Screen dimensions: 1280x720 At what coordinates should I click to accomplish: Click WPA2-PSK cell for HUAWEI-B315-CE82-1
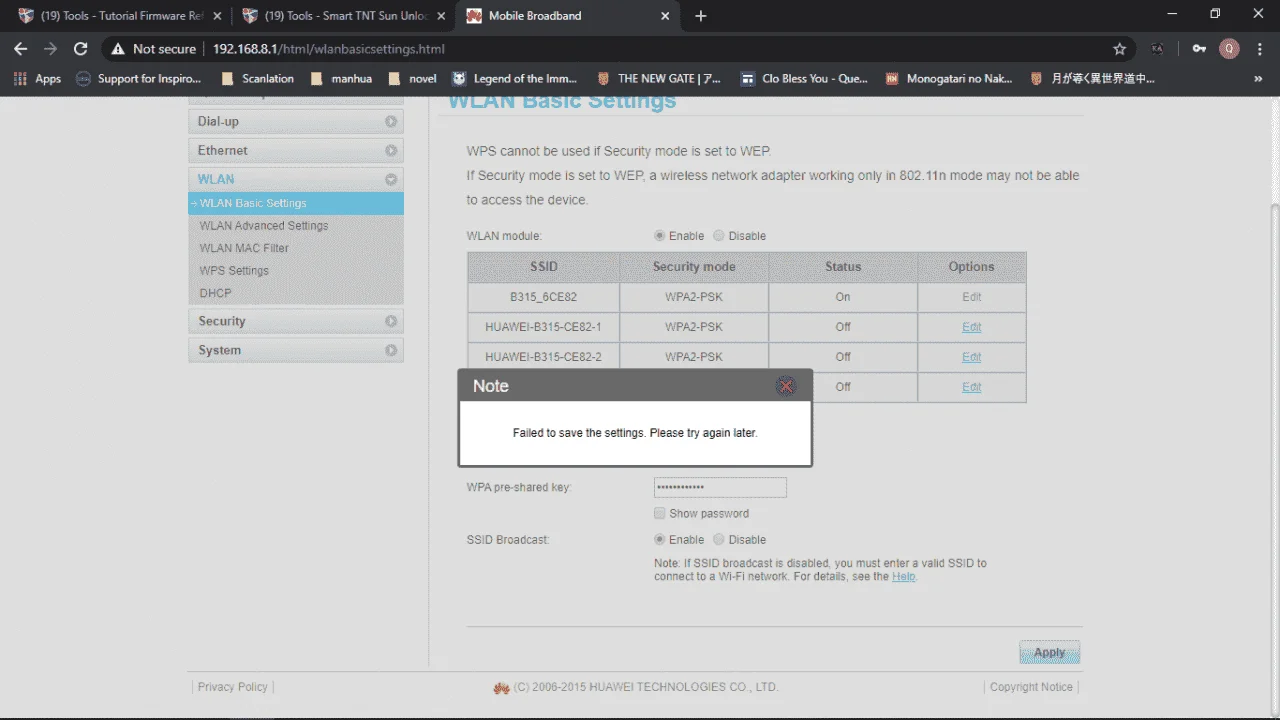694,327
